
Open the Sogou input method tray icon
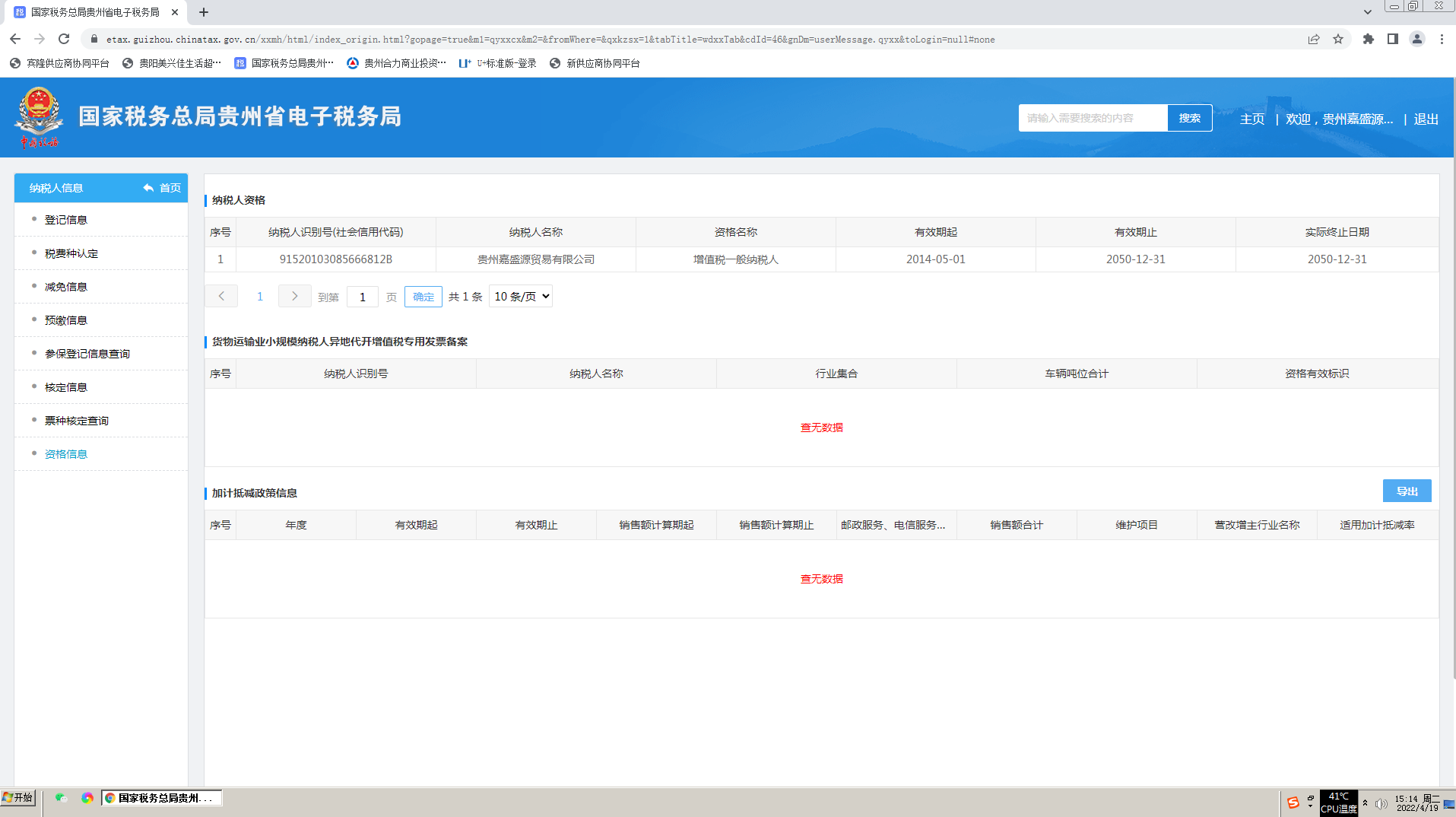click(1293, 803)
